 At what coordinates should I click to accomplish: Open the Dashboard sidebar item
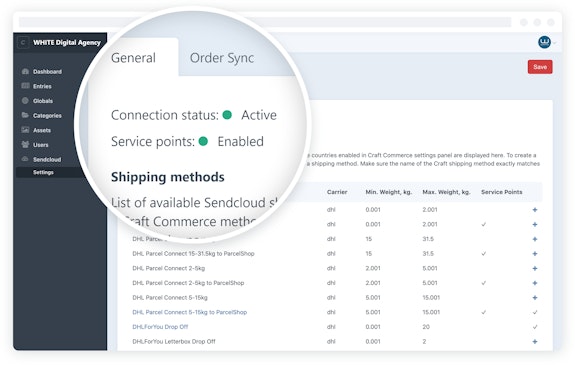click(x=47, y=72)
